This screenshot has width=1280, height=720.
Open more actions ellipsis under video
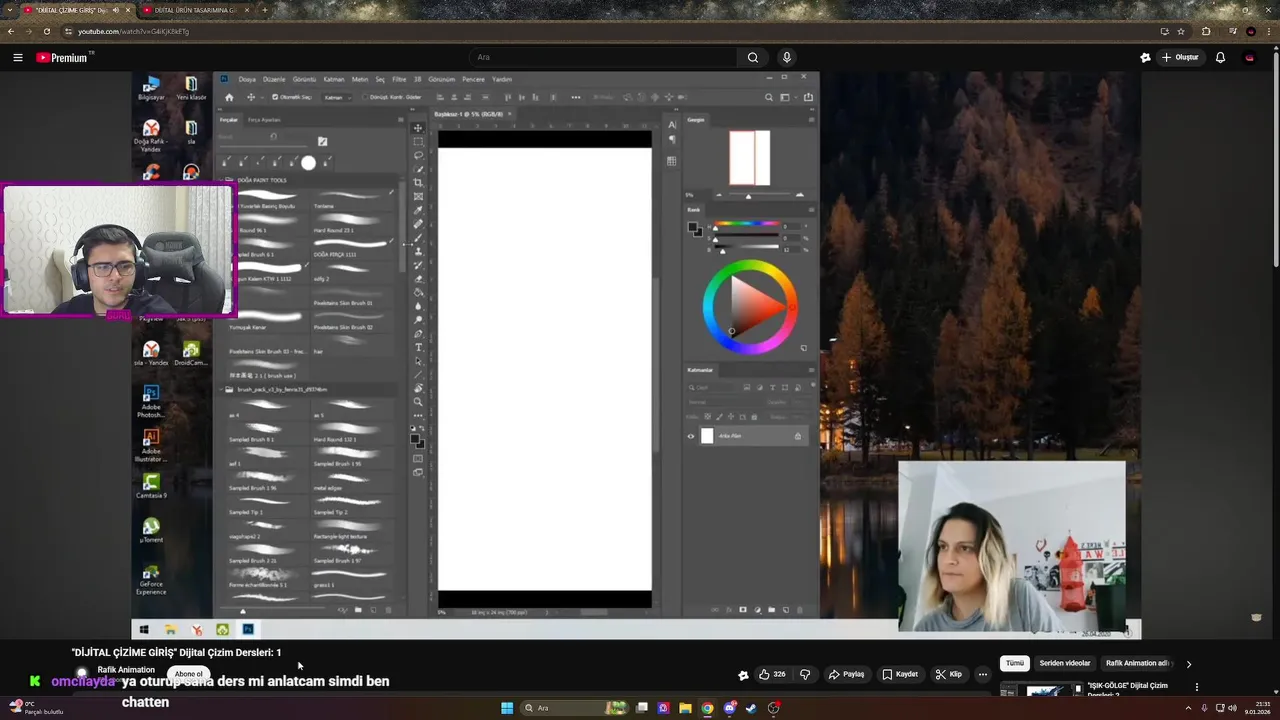coord(983,674)
